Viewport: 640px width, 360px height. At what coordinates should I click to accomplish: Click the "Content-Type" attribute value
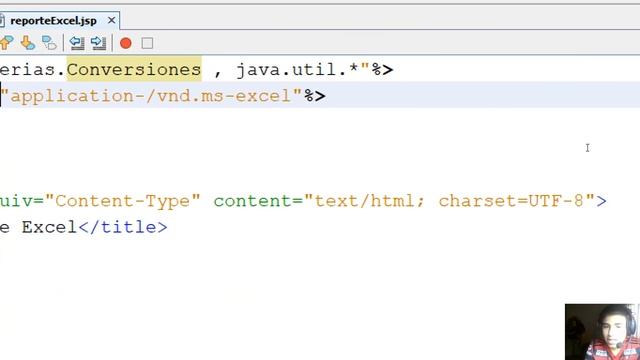[x=123, y=201]
